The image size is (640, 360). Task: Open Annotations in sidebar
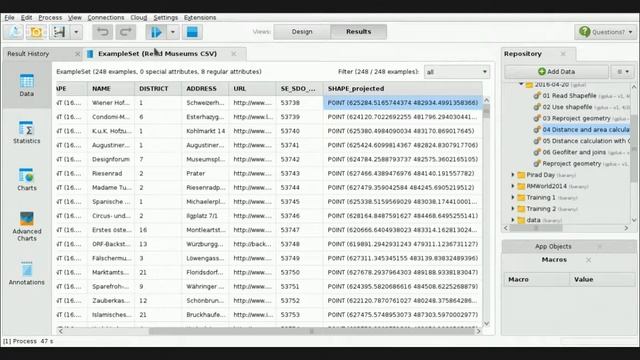coord(27,273)
